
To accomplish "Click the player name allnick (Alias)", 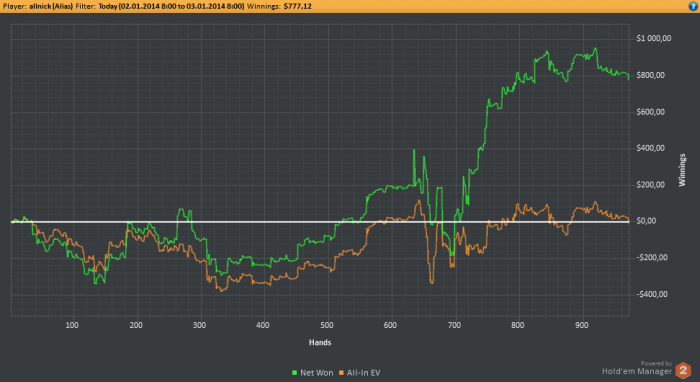I will 51,6.
